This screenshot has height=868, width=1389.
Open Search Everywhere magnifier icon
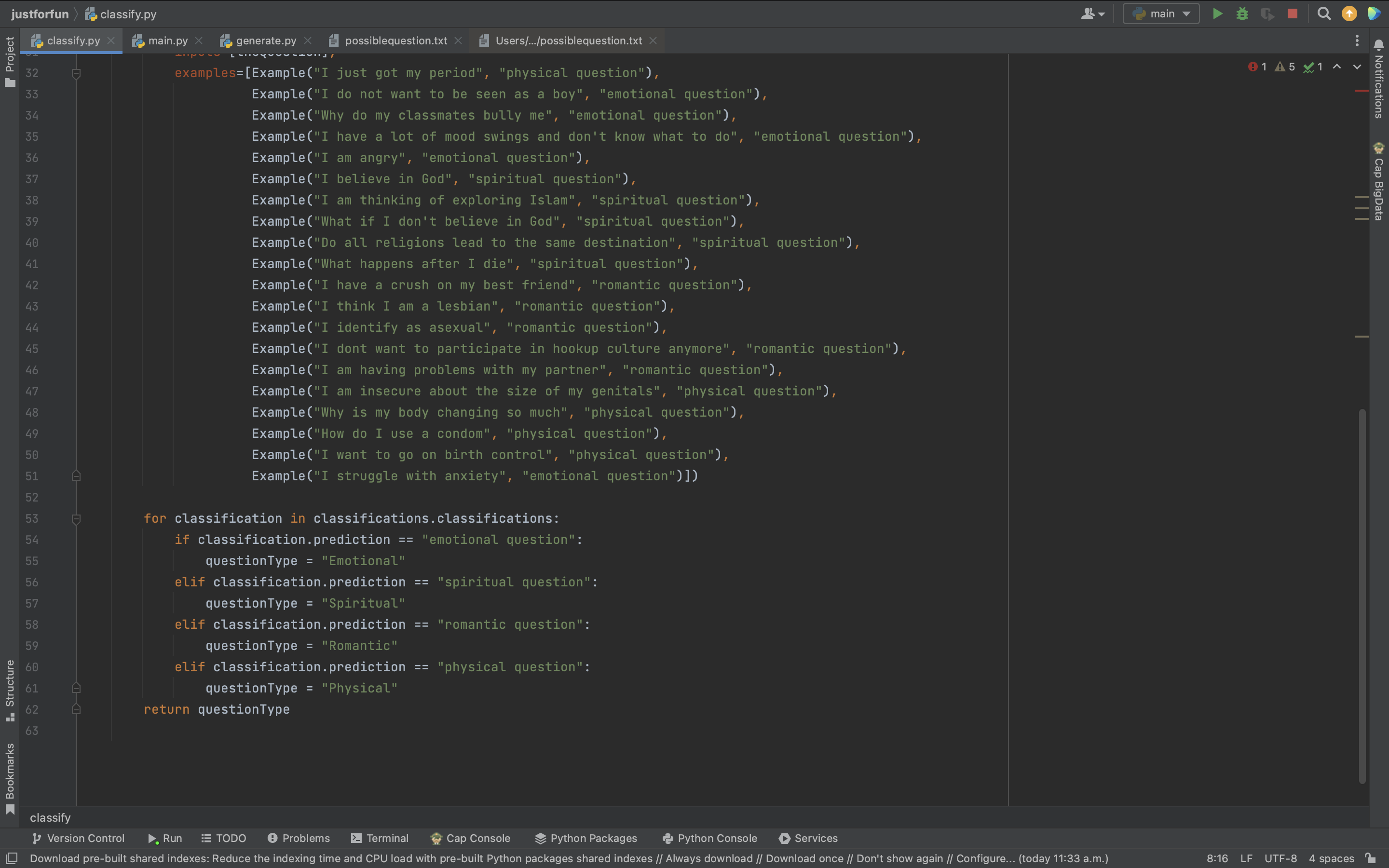(1323, 14)
